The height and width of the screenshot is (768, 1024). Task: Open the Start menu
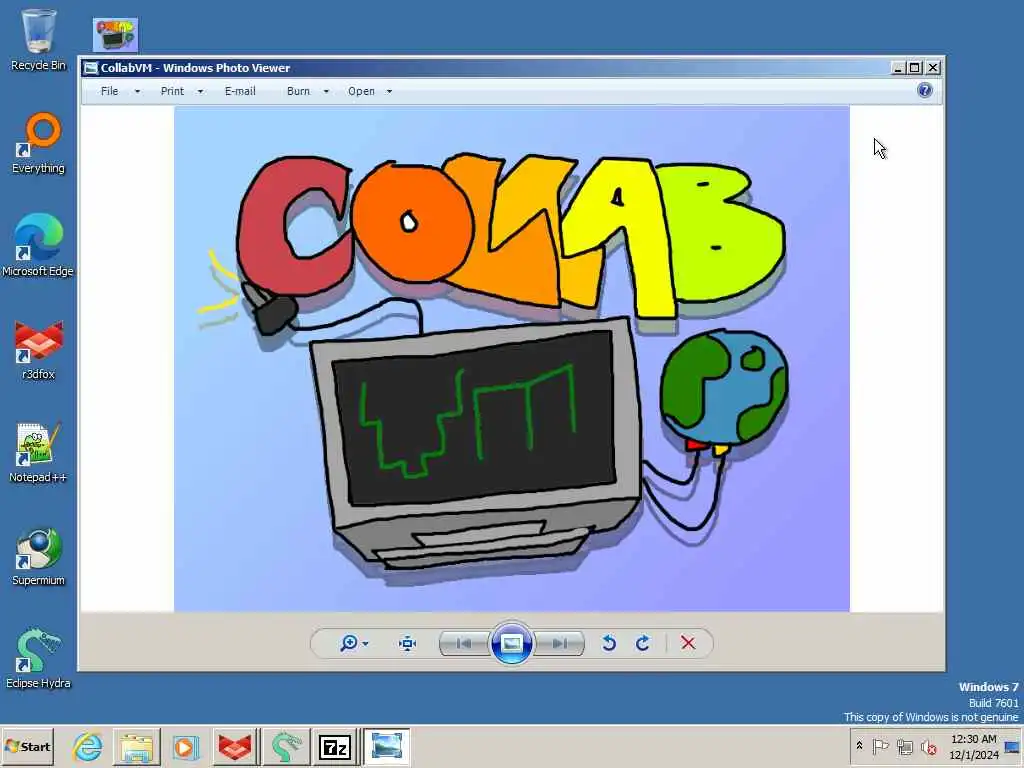(28, 746)
